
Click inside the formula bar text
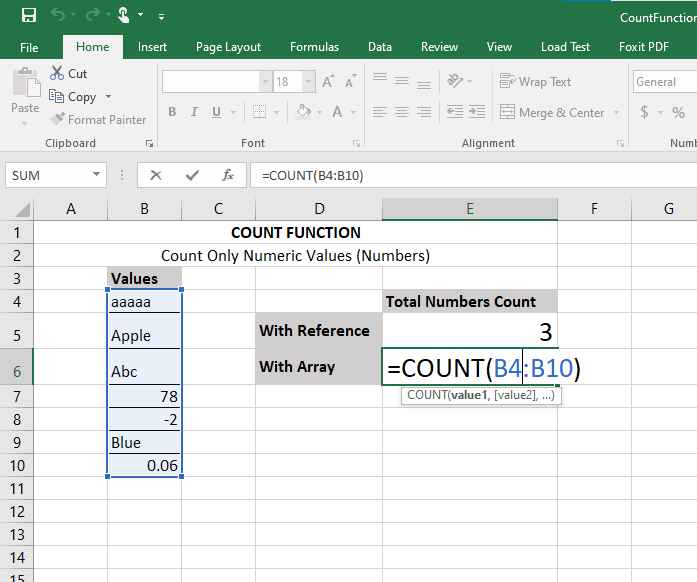pyautogui.click(x=312, y=176)
